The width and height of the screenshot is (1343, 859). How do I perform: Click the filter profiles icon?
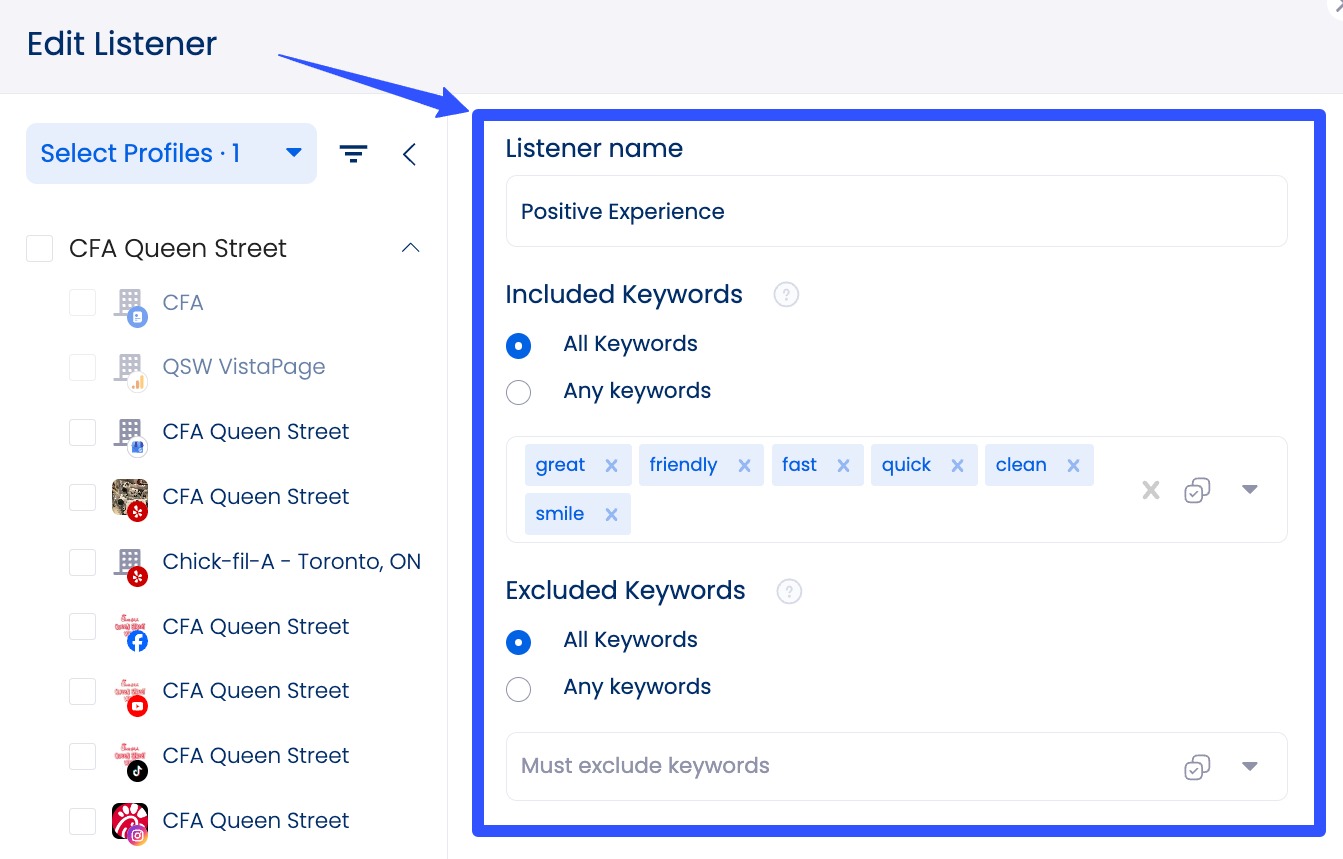click(x=353, y=154)
